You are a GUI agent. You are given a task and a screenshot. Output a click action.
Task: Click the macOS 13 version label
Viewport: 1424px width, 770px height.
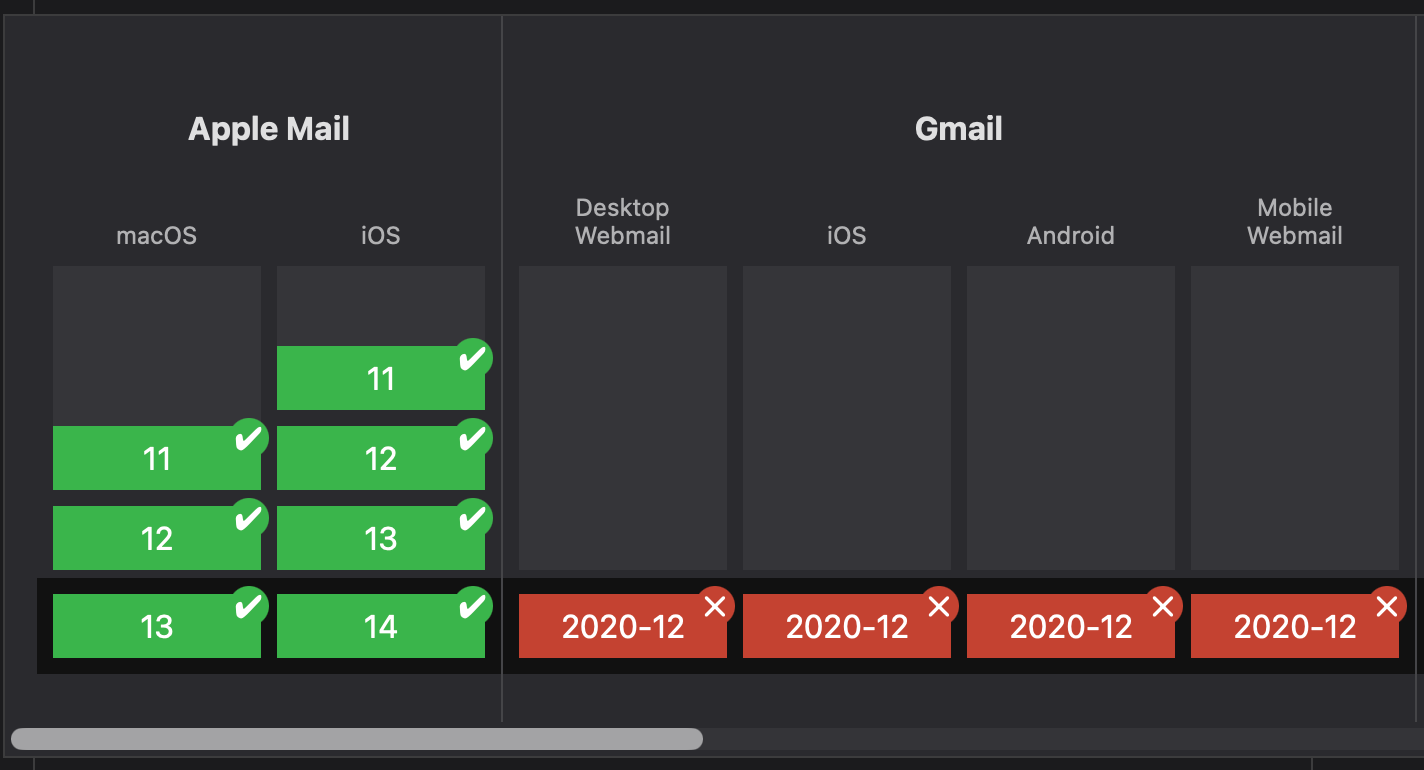pyautogui.click(x=156, y=625)
